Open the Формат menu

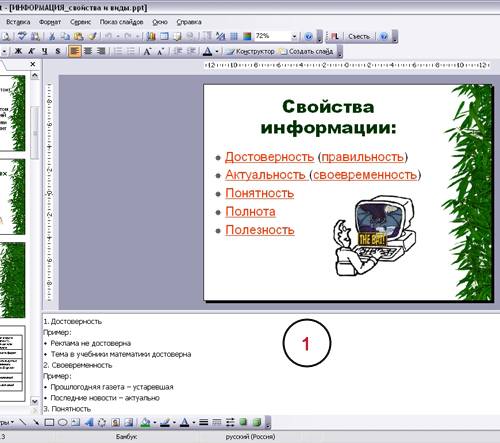pos(50,22)
